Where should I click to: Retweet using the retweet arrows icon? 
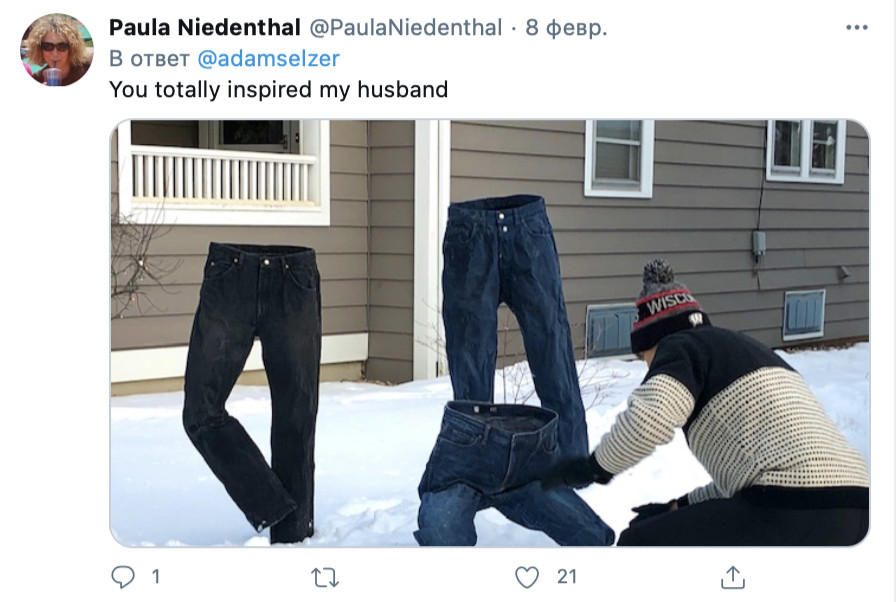325,577
